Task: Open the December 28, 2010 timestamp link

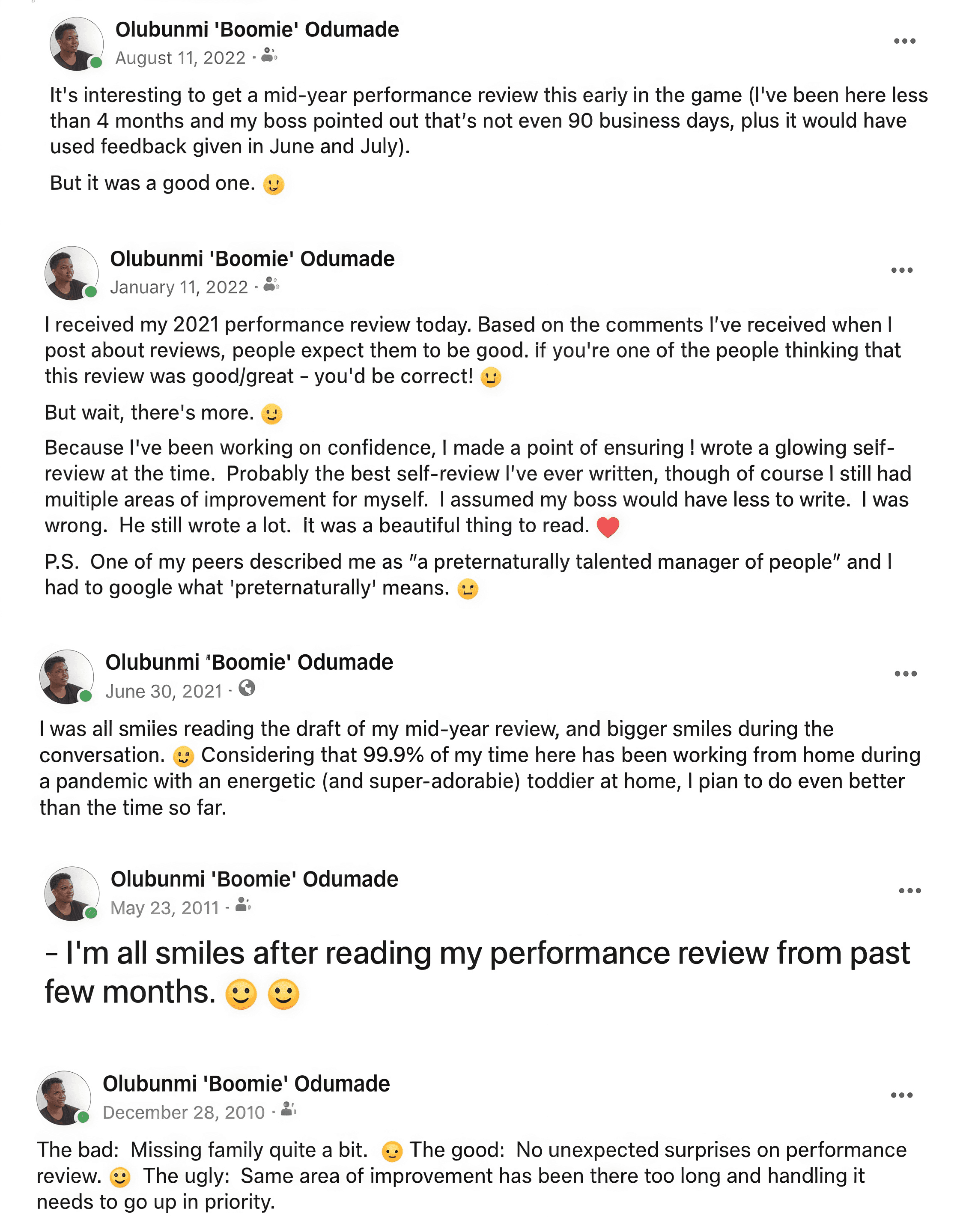Action: tap(184, 1112)
